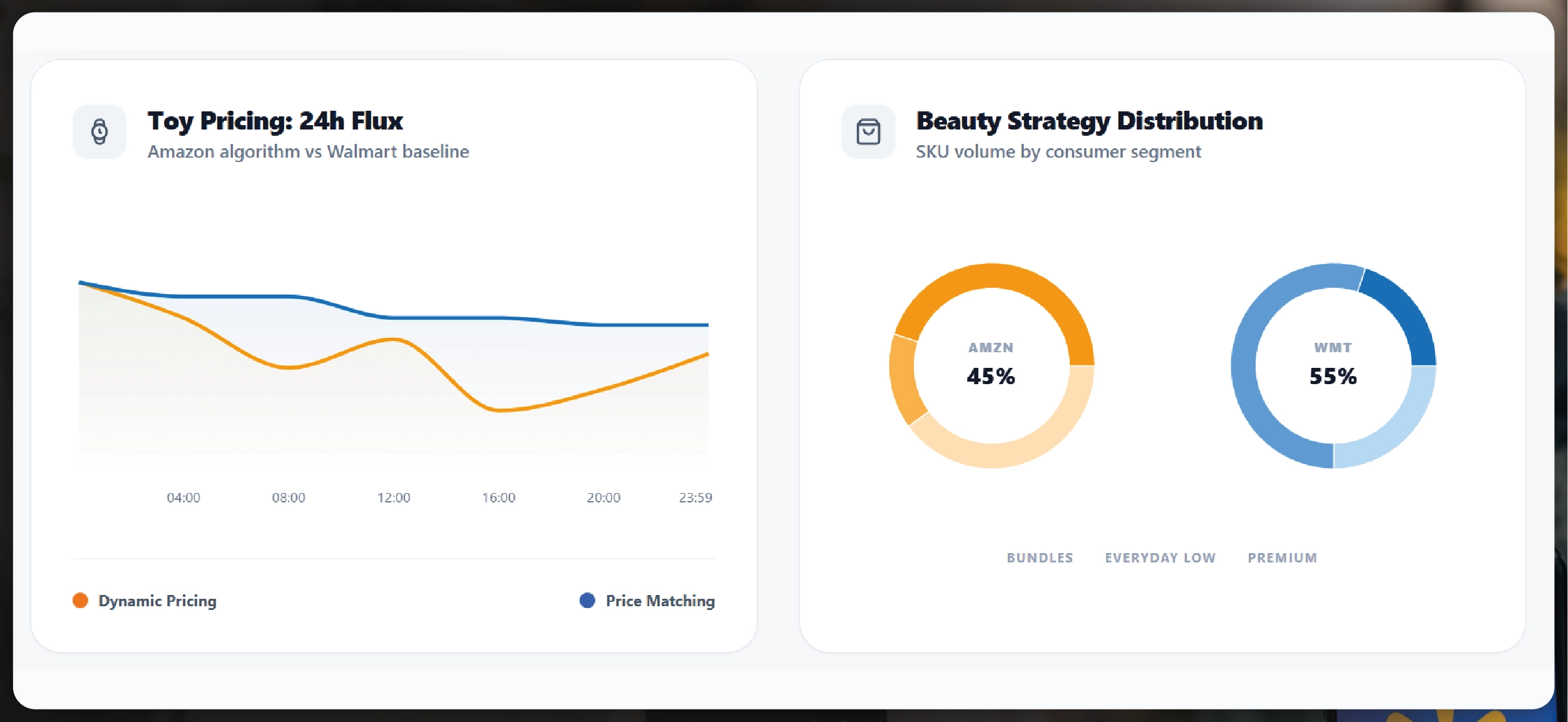
Task: Select the BUNDLES legend item
Action: (1040, 557)
